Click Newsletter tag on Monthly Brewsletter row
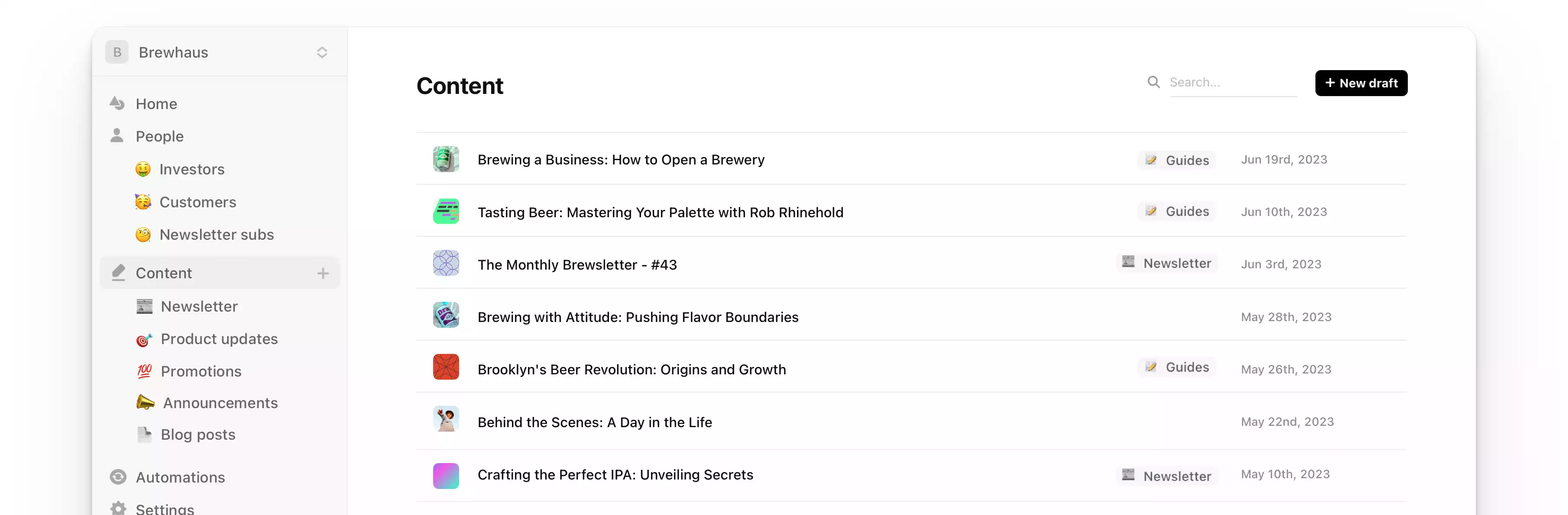 coord(1167,263)
